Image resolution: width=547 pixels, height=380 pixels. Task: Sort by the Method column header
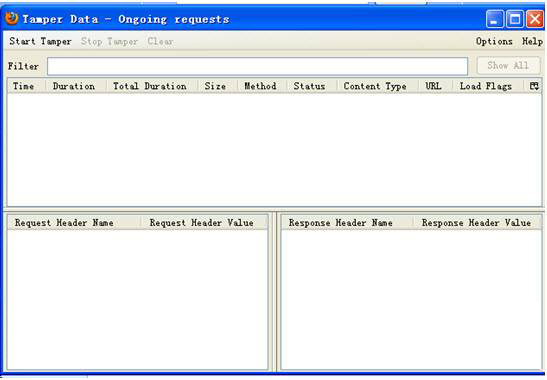tap(262, 86)
